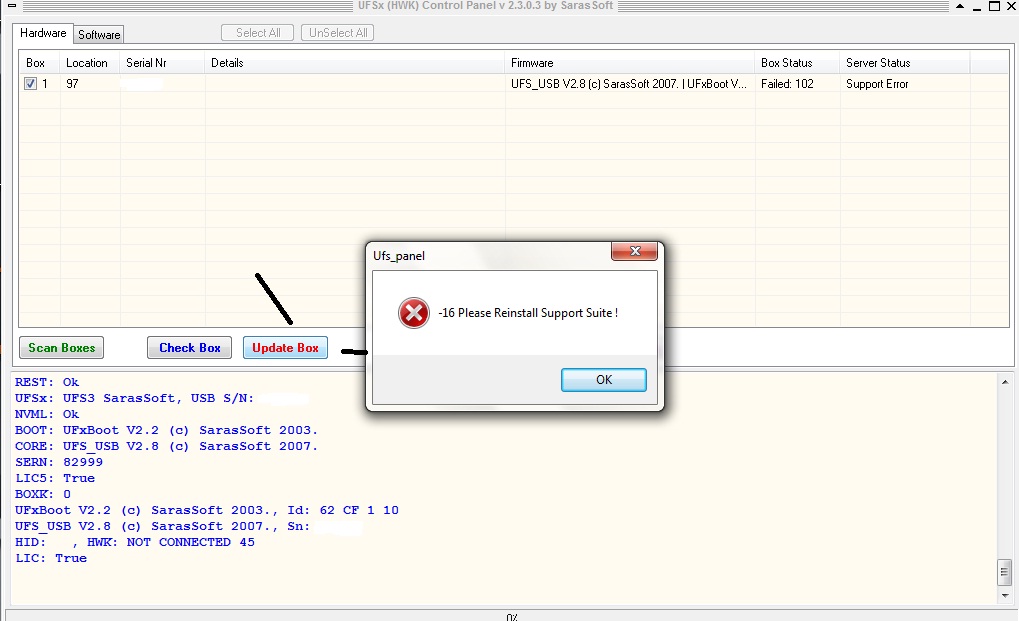Click the log line 'SERN: 82999'
Screen dimensions: 1019x621
[x=59, y=463]
